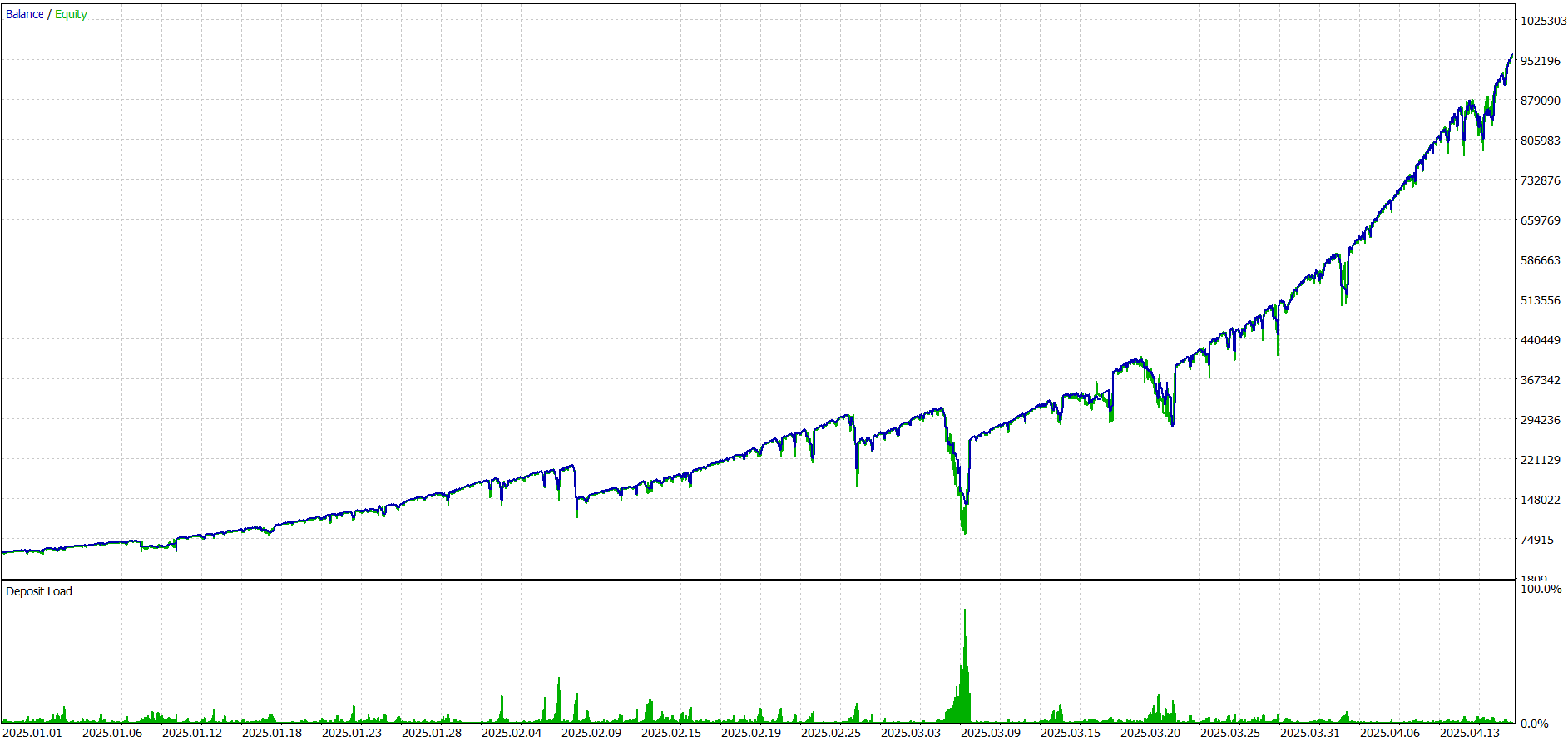Click the Balance legend label
Image resolution: width=1568 pixels, height=741 pixels.
pos(24,14)
